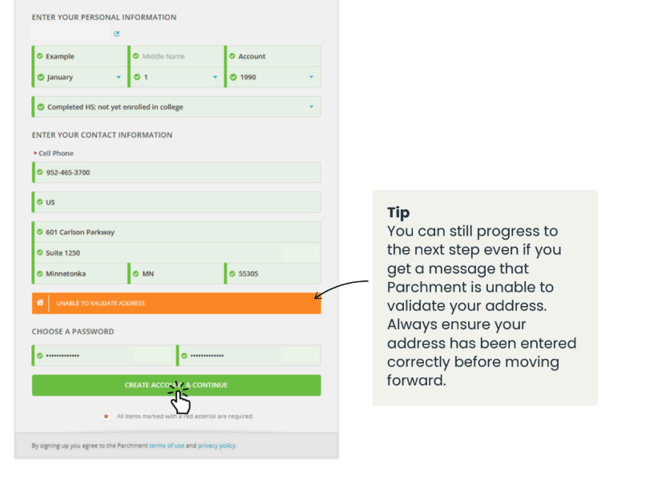The width and height of the screenshot is (670, 480).
Task: Expand the education status dropdown
Action: coord(176,107)
